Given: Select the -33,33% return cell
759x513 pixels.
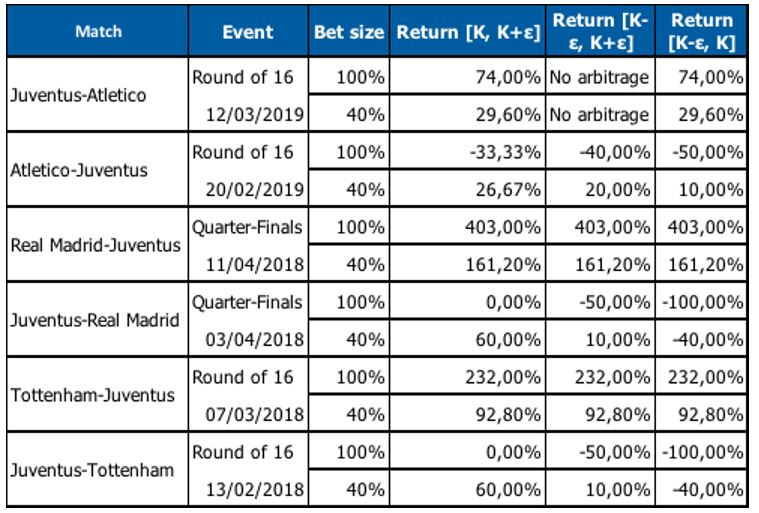Looking at the screenshot, I should click(x=468, y=151).
